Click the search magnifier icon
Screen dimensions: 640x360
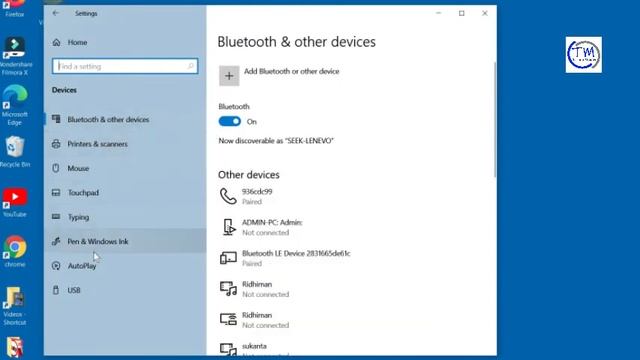(x=191, y=66)
